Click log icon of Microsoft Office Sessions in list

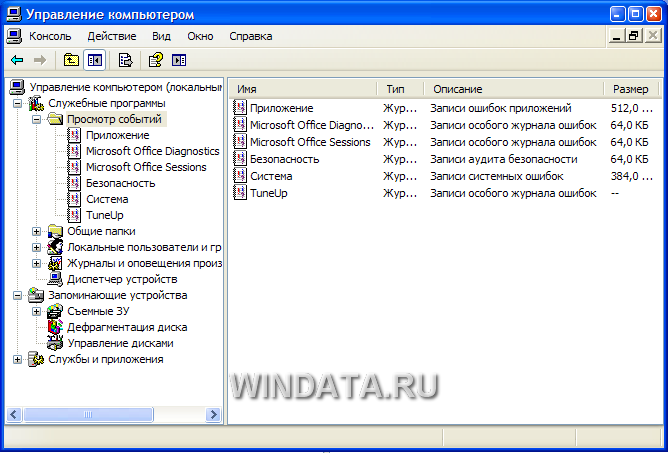240,142
